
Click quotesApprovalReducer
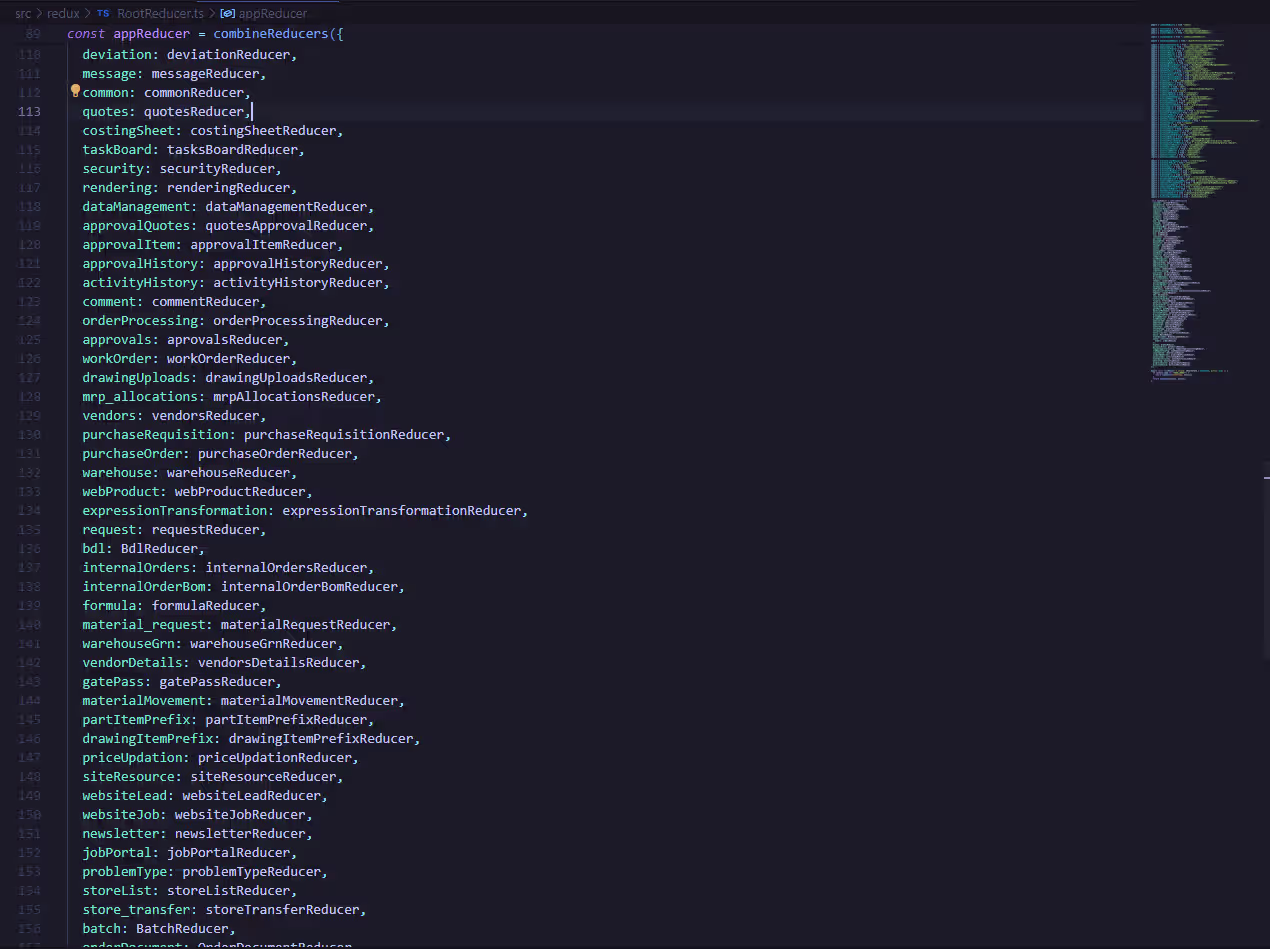click(286, 225)
